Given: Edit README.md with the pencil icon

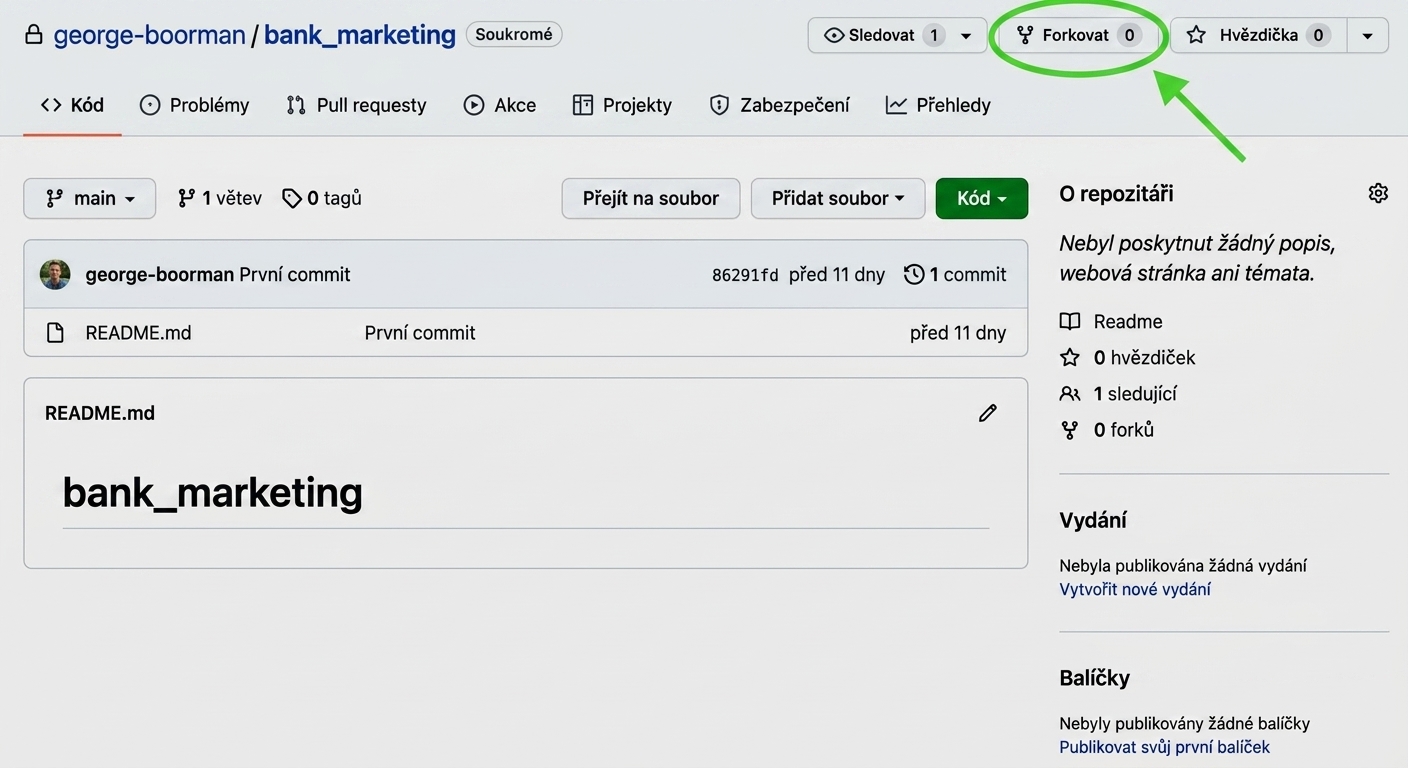Looking at the screenshot, I should click(x=988, y=413).
